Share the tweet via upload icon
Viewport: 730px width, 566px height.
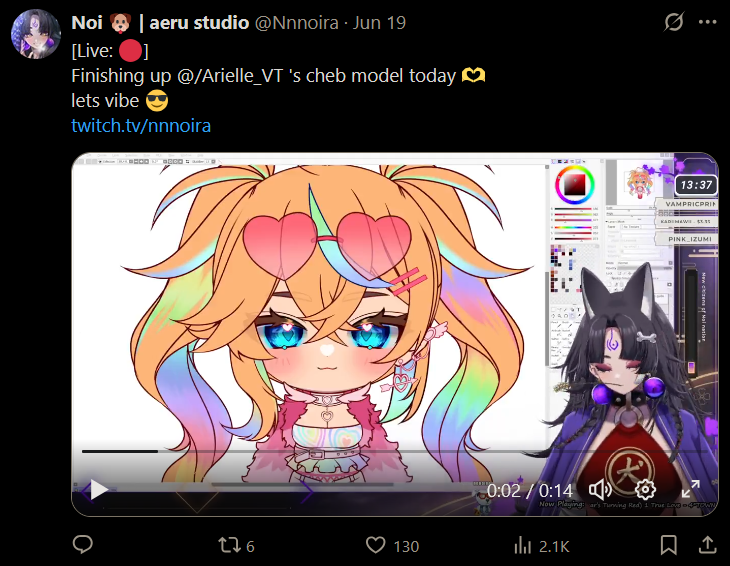[x=707, y=545]
